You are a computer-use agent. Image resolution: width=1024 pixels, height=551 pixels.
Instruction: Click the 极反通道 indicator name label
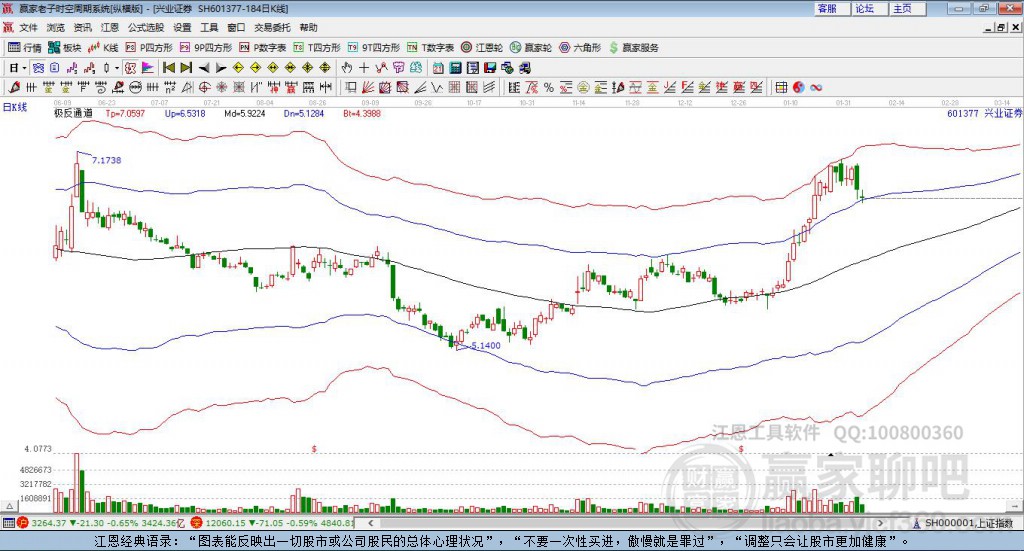tap(73, 113)
